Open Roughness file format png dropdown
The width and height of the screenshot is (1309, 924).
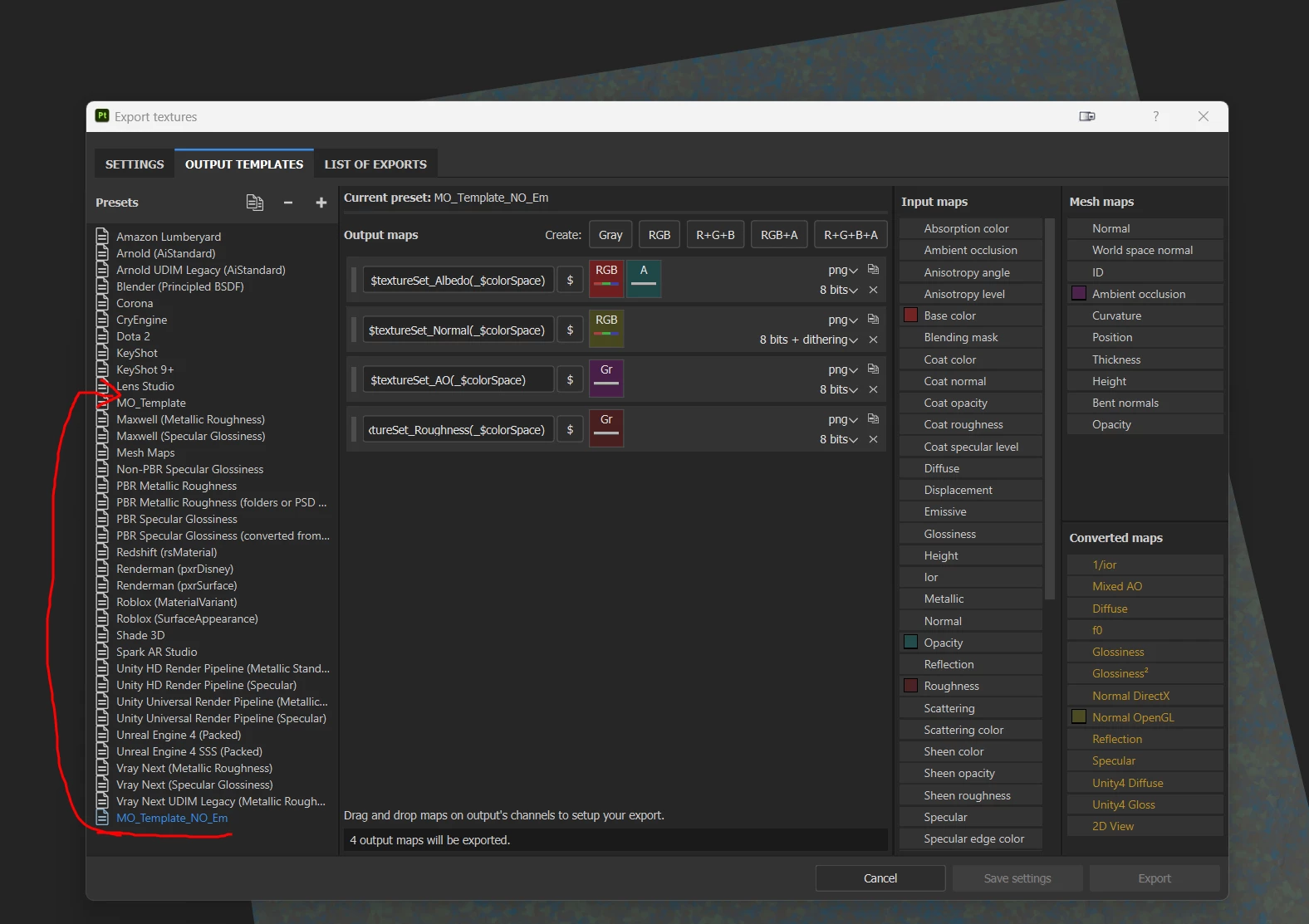[843, 419]
